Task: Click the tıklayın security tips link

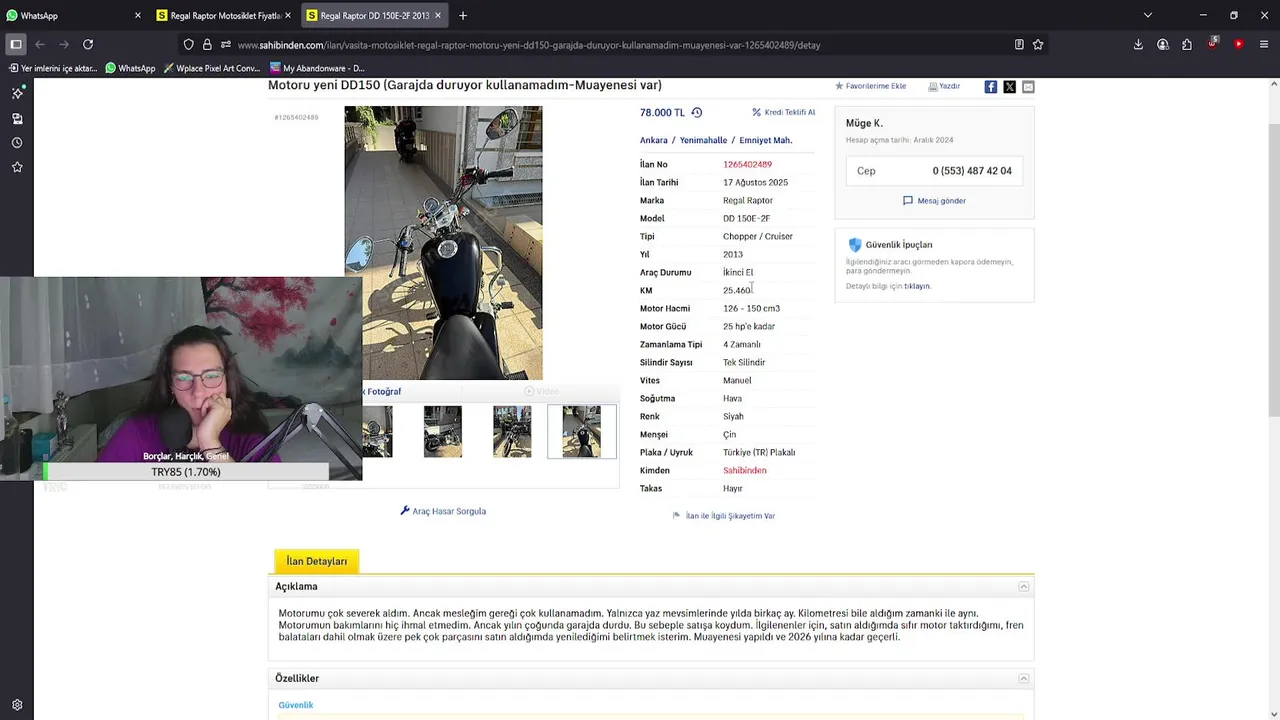Action: [917, 286]
